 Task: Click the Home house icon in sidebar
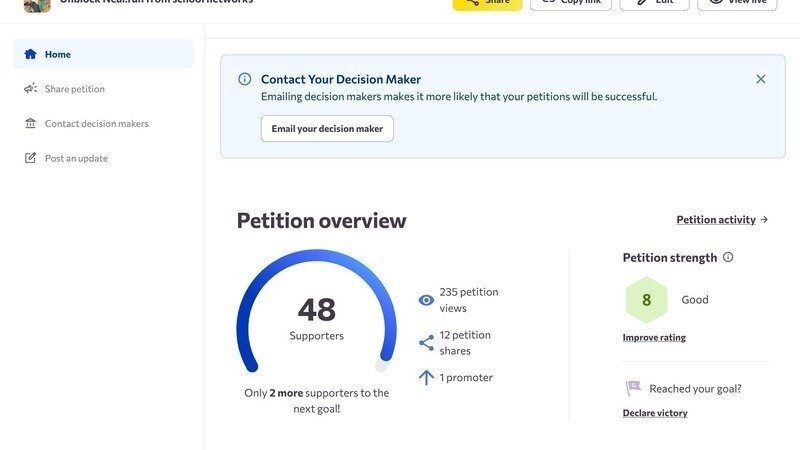pos(30,54)
